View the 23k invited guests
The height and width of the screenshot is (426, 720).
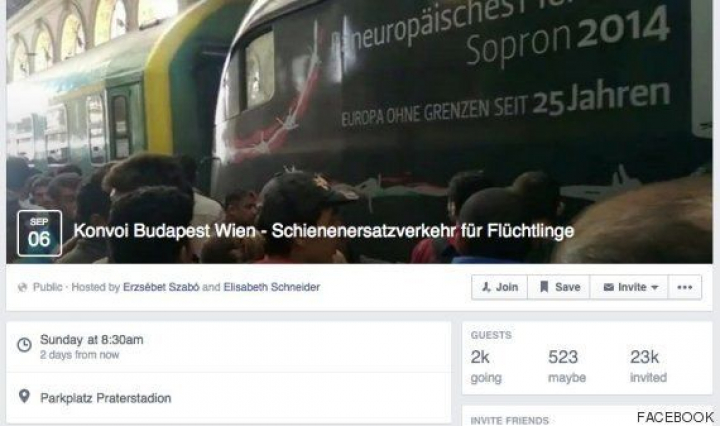[648, 366]
